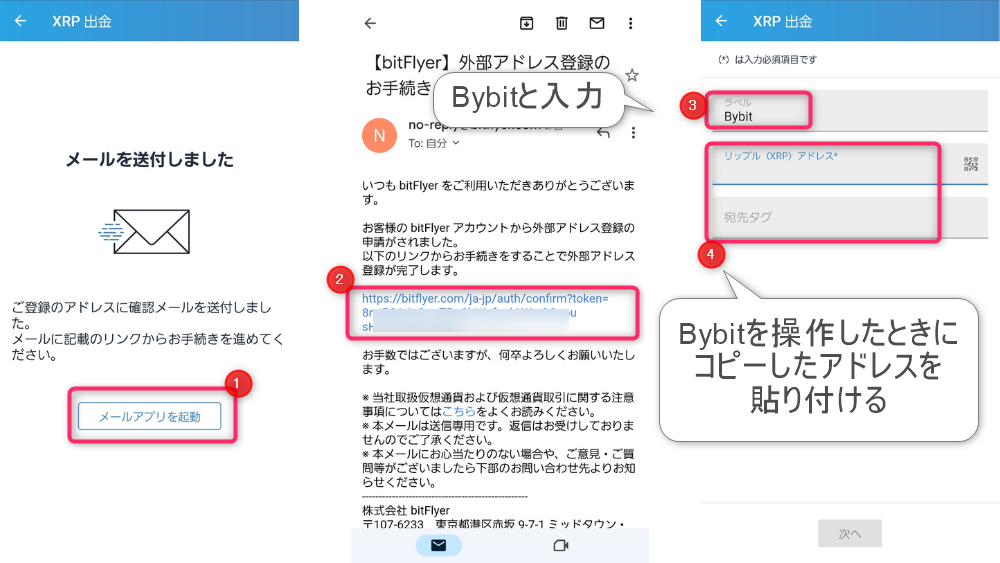Tap the は入力必須項目です note
The image size is (1000, 563).
767,59
